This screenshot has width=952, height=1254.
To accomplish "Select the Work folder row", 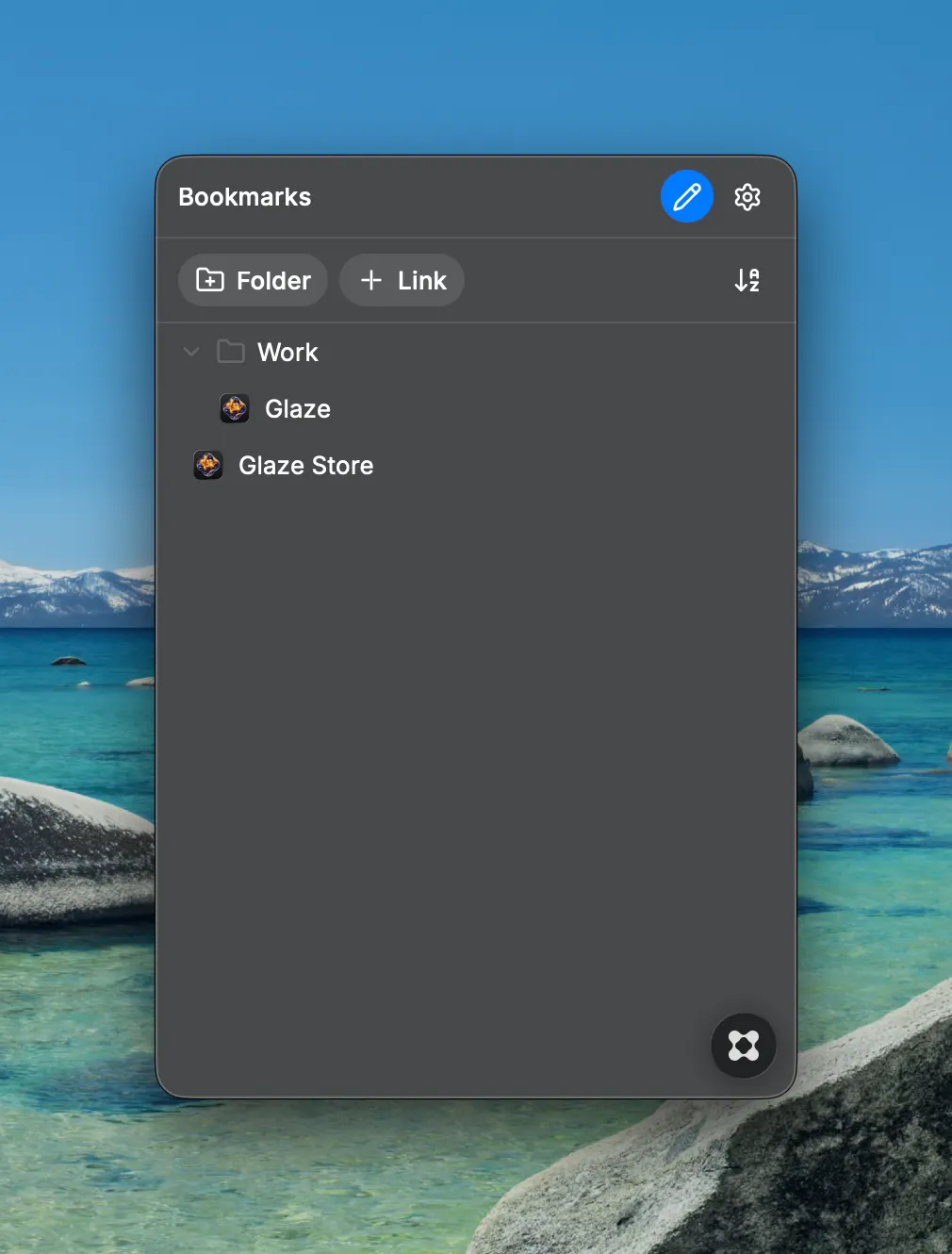I will pos(476,352).
